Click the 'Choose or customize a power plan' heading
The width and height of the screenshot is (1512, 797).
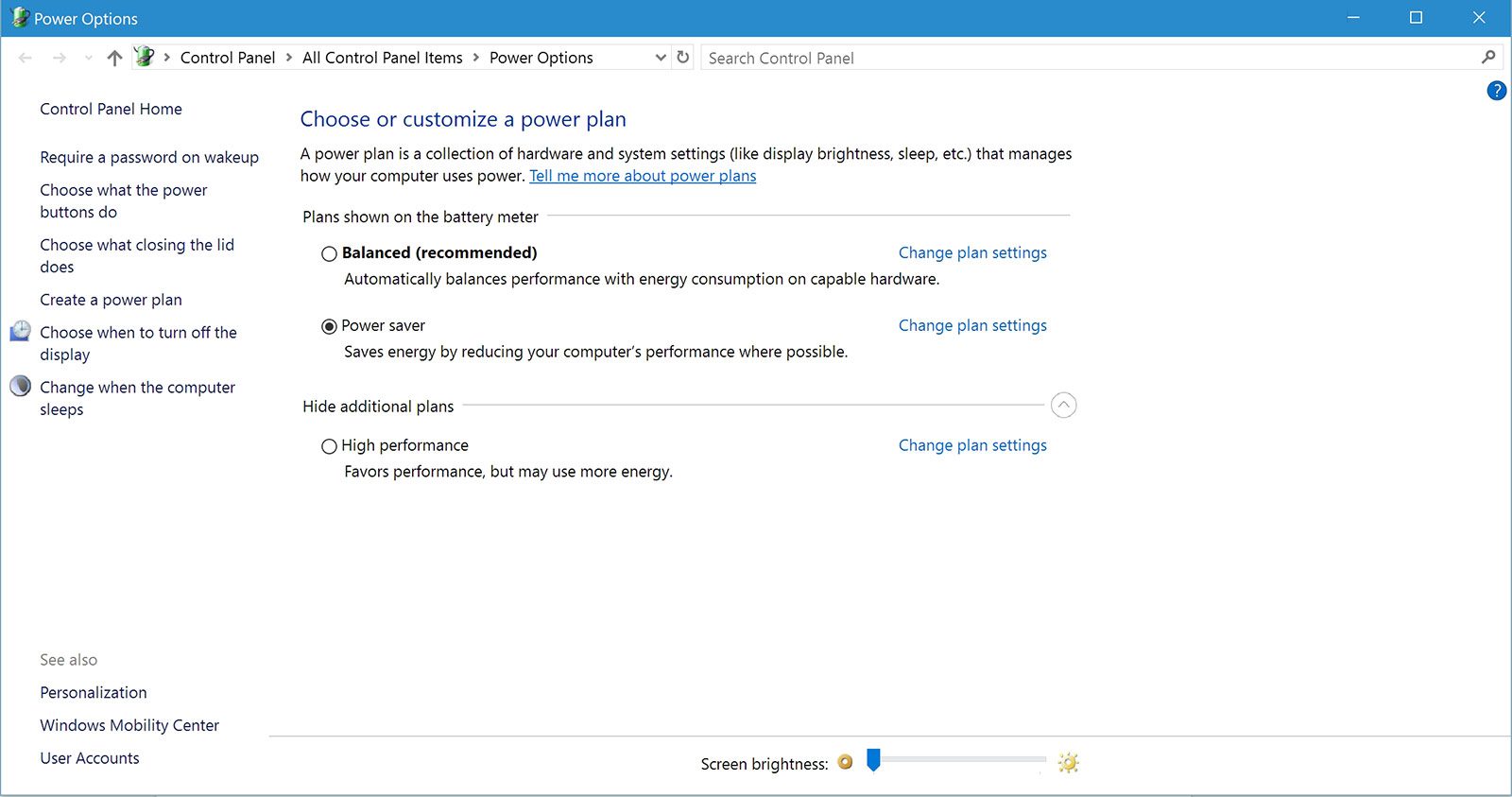[x=463, y=119]
